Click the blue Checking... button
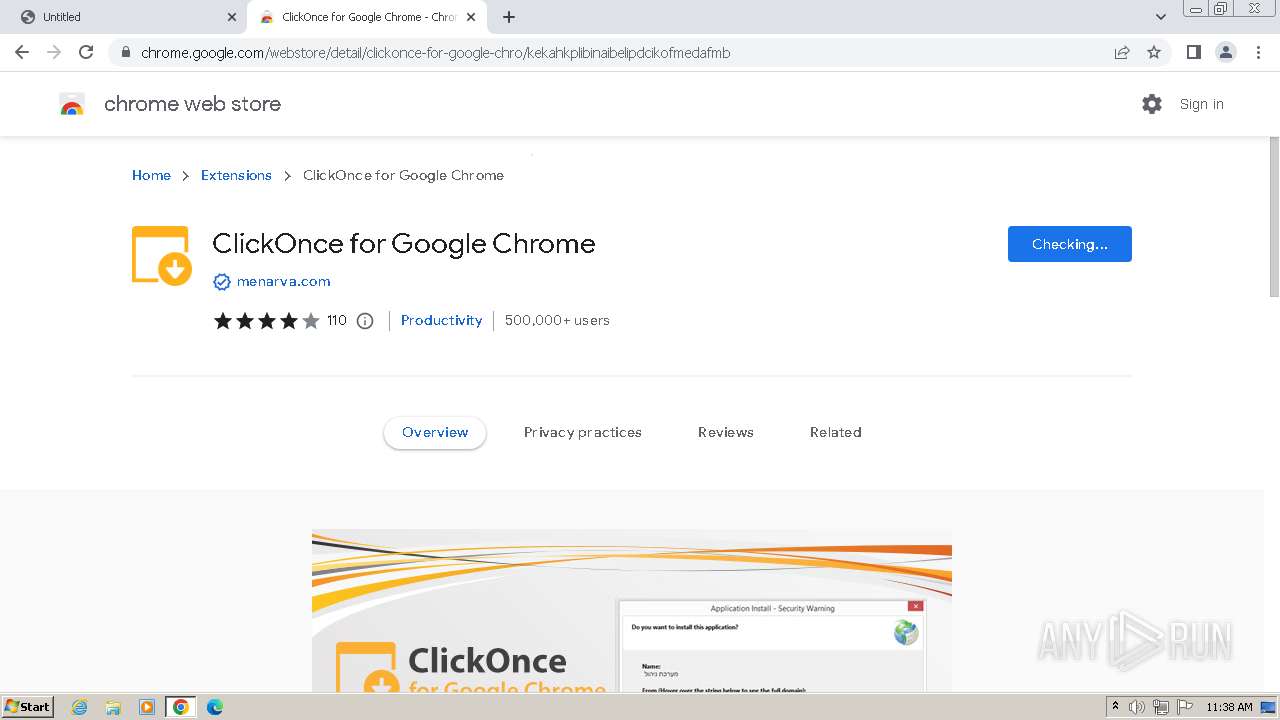Image resolution: width=1280 pixels, height=720 pixels. click(x=1069, y=244)
